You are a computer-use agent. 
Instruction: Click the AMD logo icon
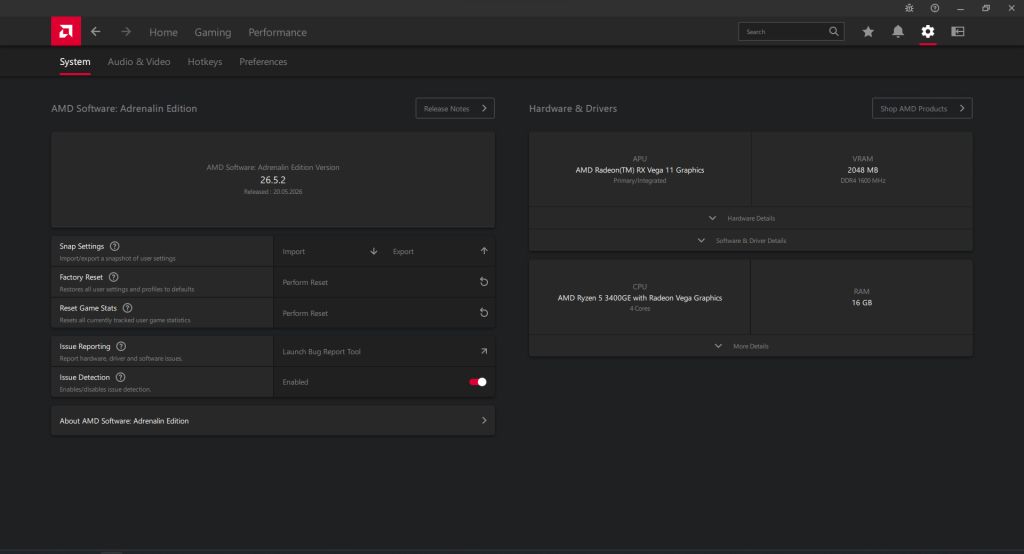pyautogui.click(x=66, y=31)
